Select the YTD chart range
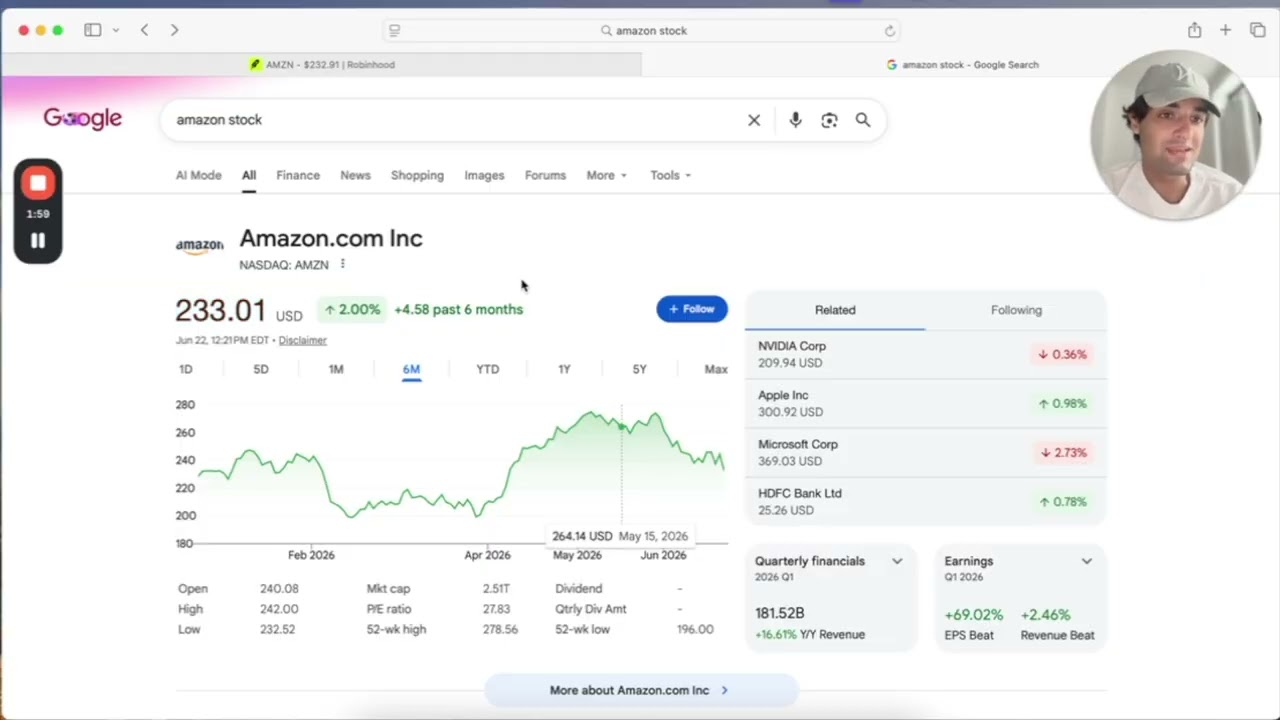The height and width of the screenshot is (720, 1280). coord(487,369)
